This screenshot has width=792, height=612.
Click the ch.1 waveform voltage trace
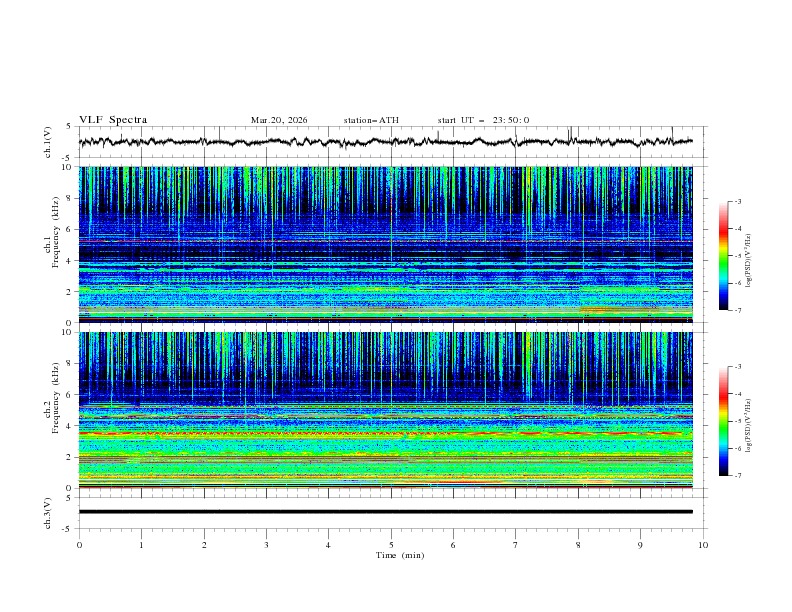tap(386, 142)
